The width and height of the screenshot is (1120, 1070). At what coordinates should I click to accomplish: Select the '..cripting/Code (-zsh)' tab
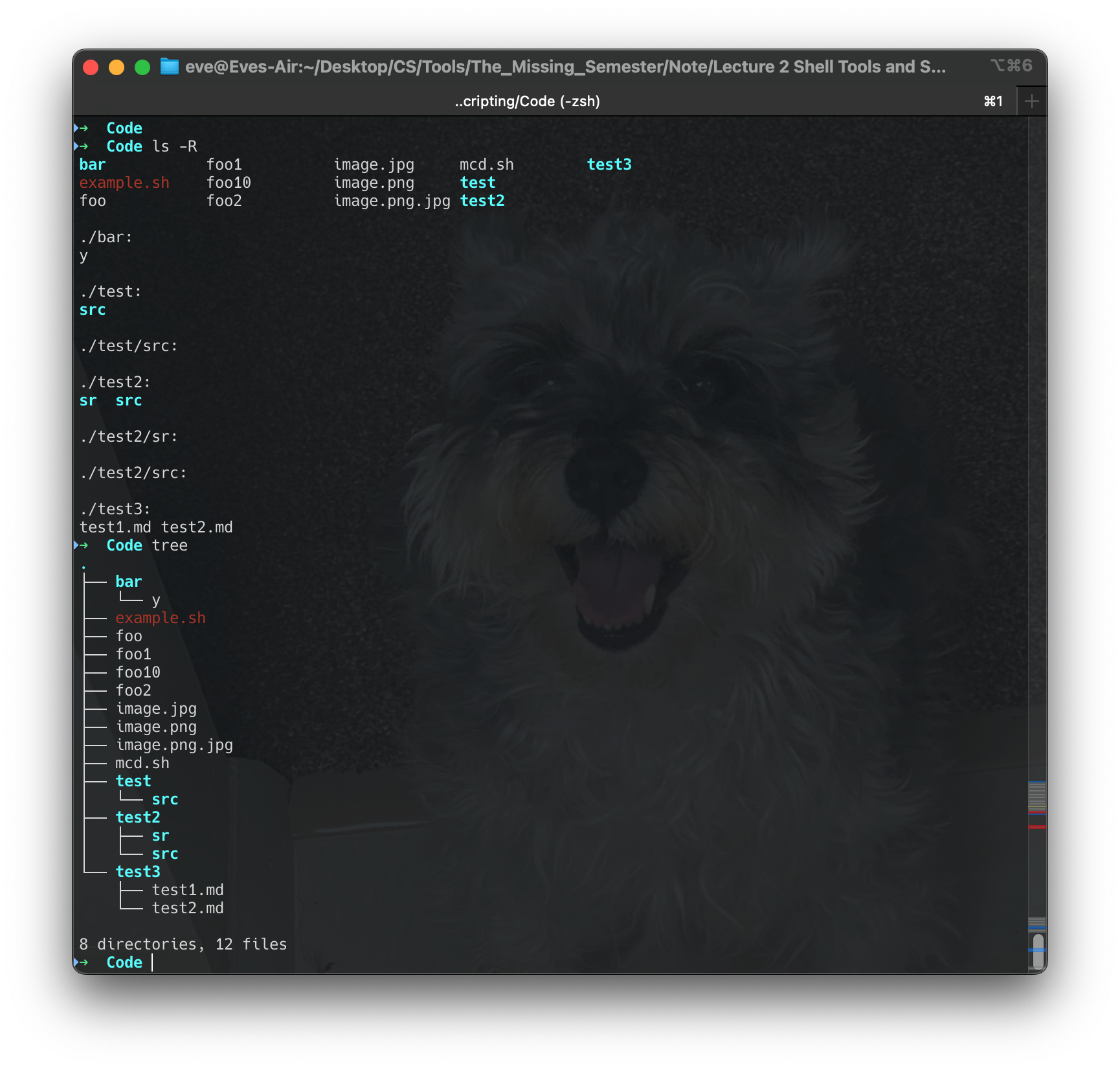point(527,101)
